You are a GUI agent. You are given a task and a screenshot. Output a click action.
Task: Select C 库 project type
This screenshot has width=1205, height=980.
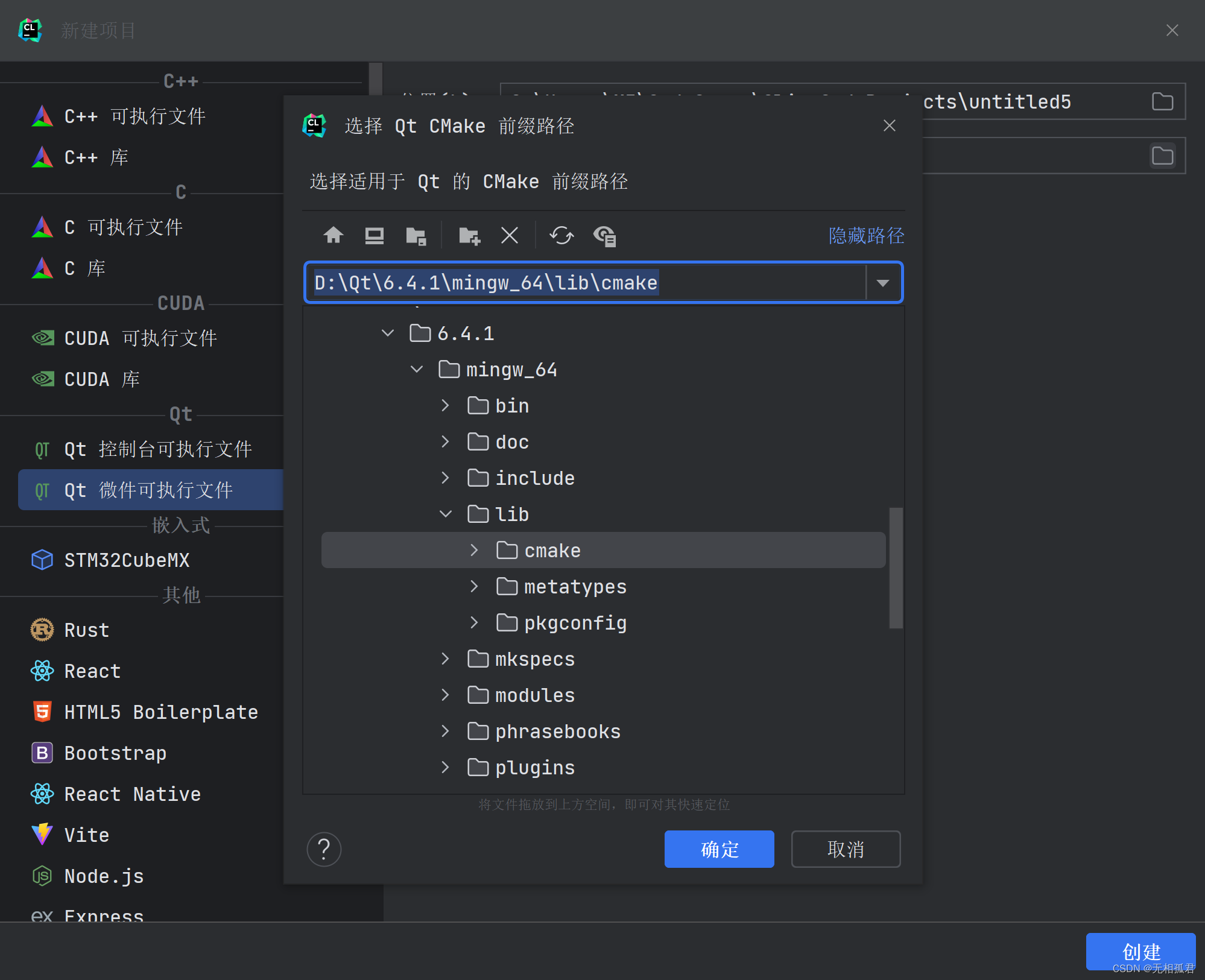click(x=151, y=268)
